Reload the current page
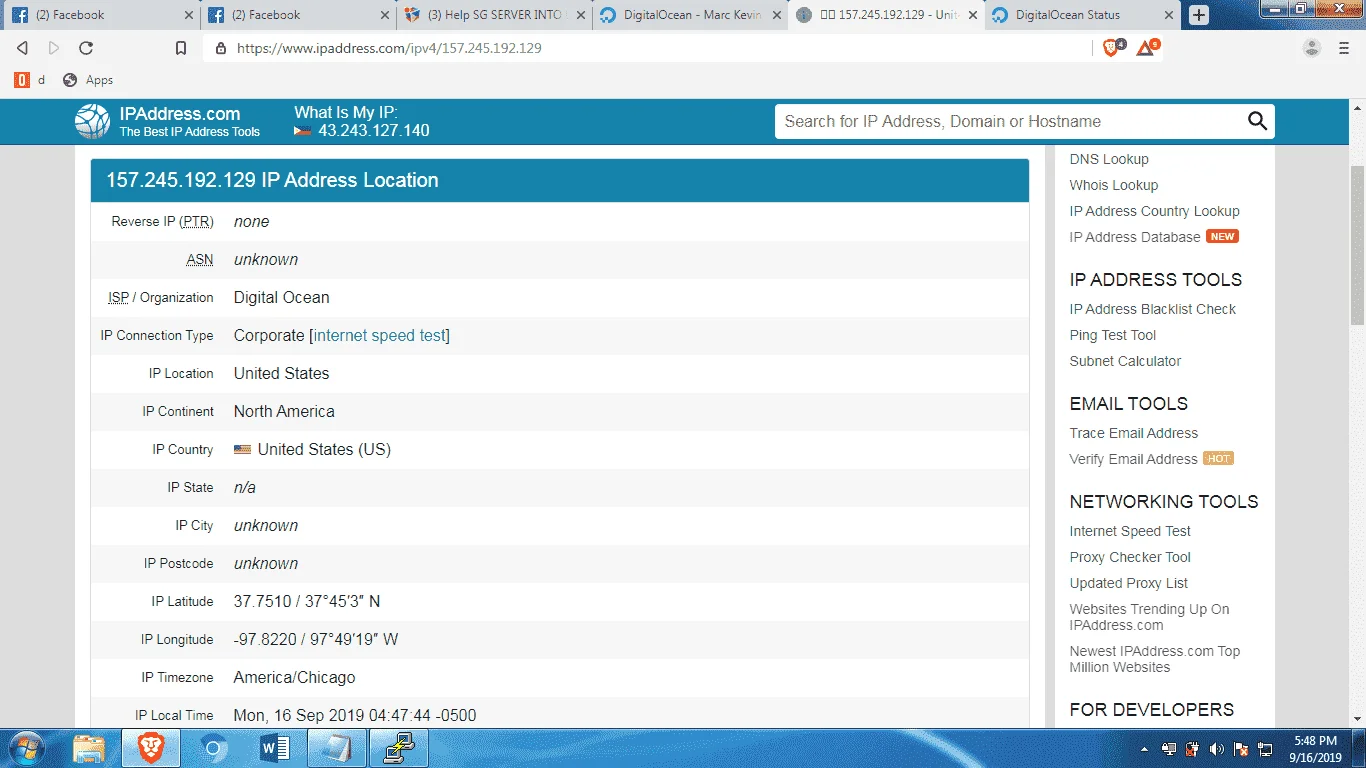 click(86, 48)
